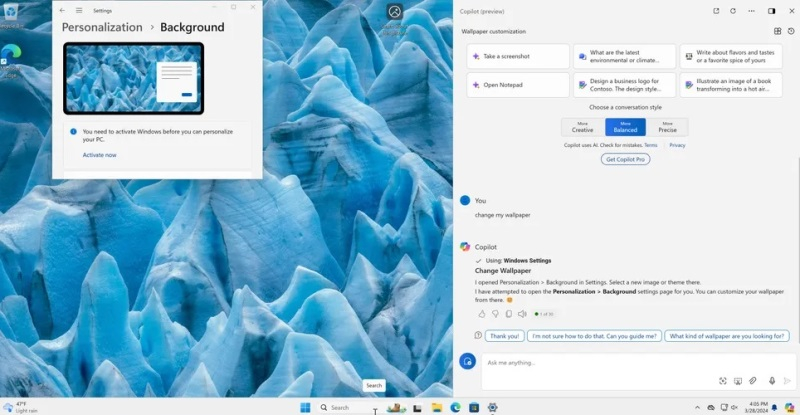Image resolution: width=800 pixels, height=415 pixels.
Task: Click the Take a screenshot suggestion card
Action: [517, 56]
